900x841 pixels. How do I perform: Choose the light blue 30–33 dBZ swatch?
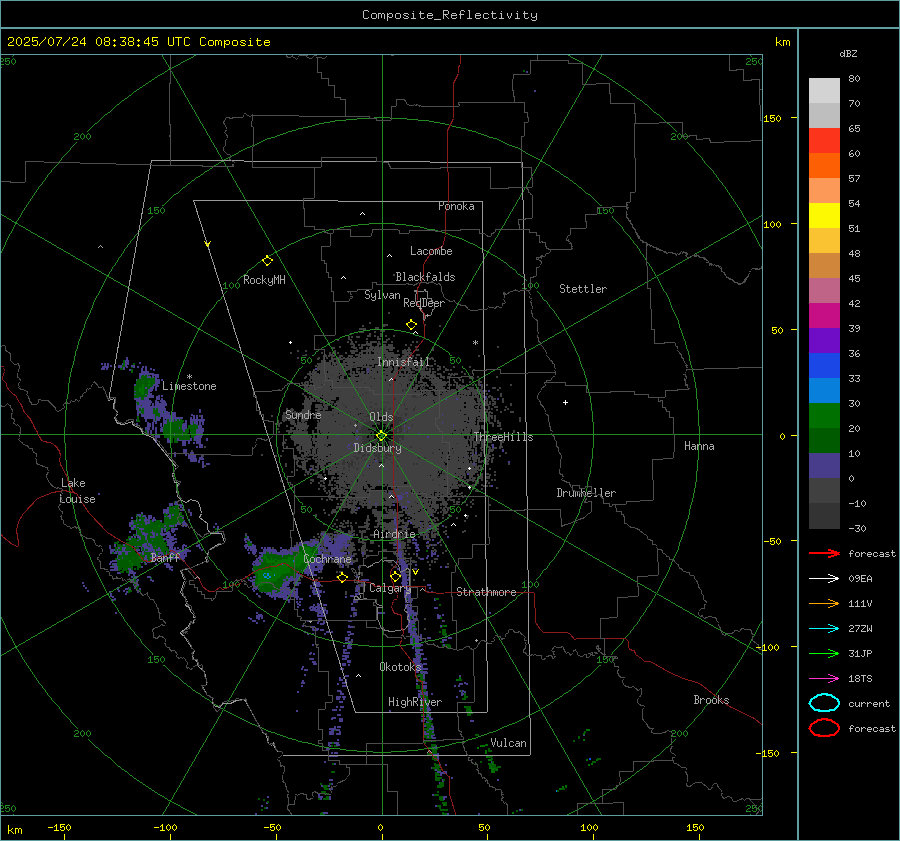824,391
